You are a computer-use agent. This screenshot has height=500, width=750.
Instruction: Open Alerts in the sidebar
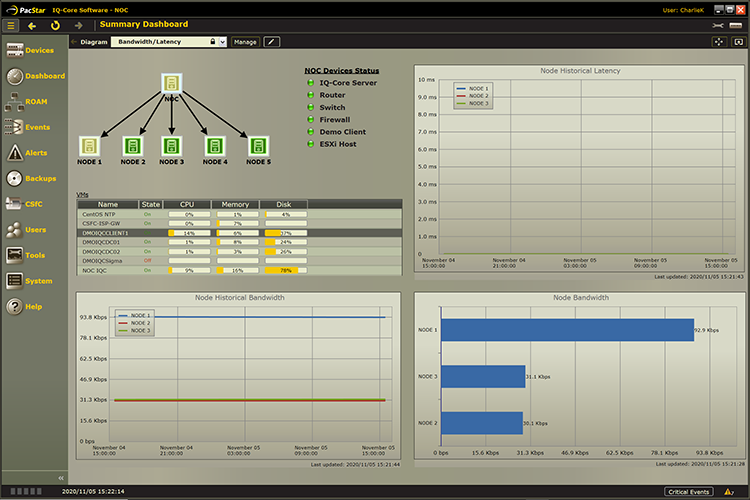coord(27,153)
